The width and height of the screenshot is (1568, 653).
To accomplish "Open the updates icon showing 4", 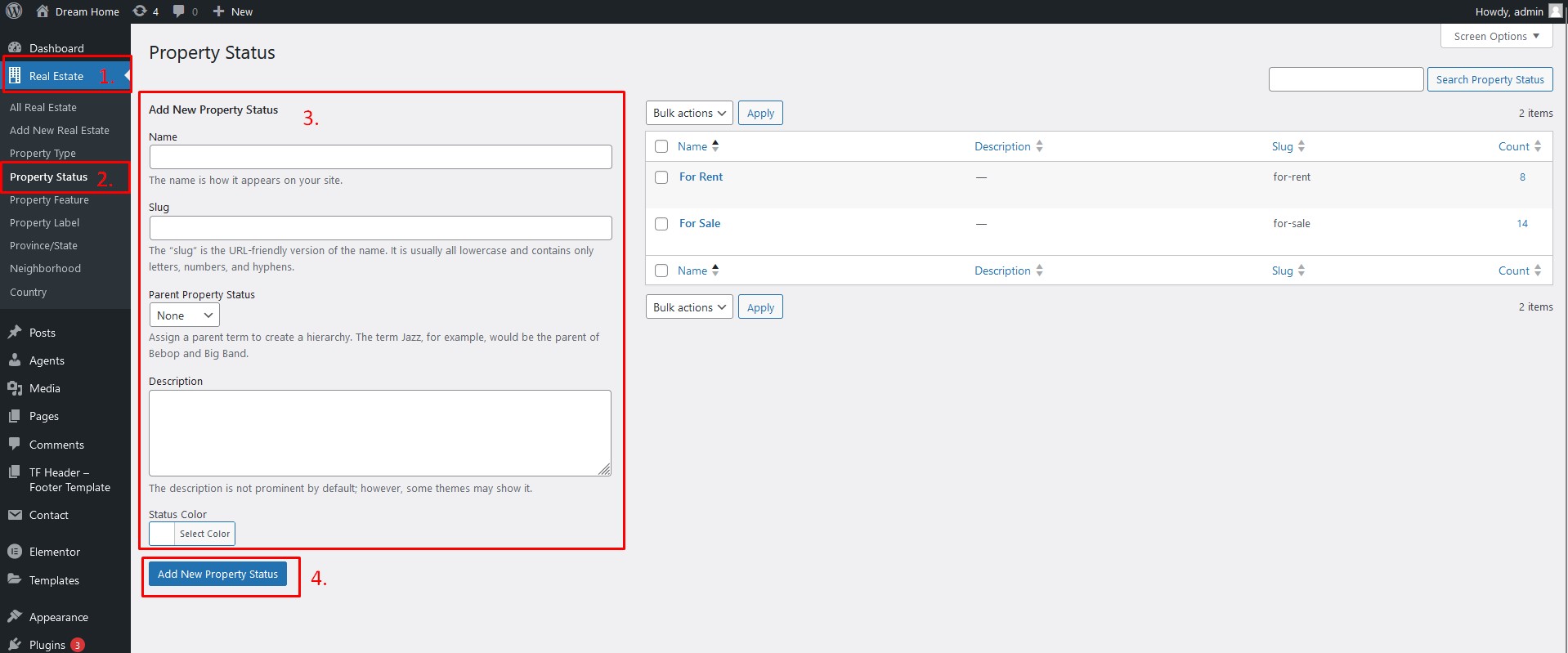I will click(x=140, y=11).
